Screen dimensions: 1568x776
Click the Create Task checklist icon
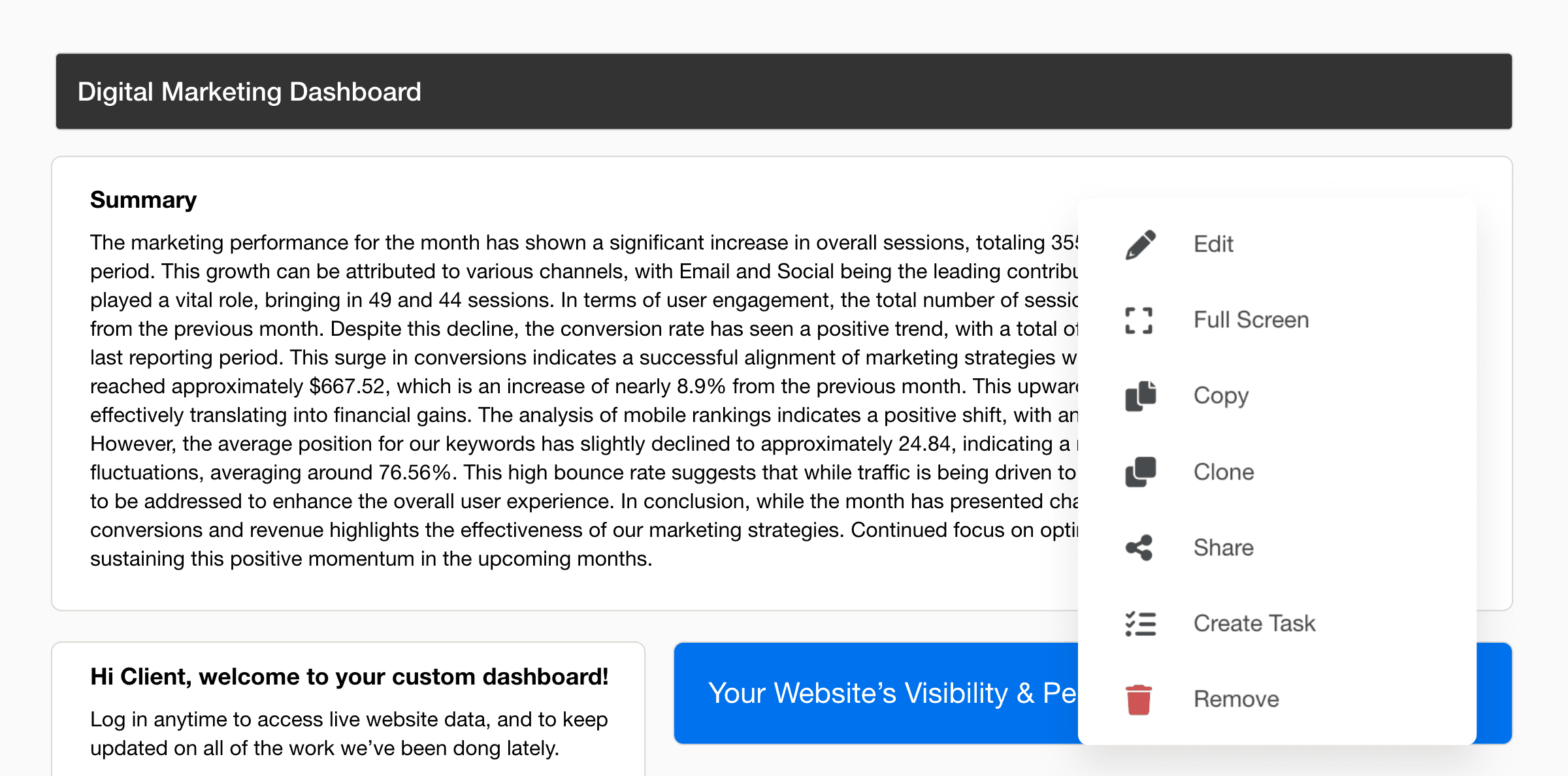coord(1141,623)
